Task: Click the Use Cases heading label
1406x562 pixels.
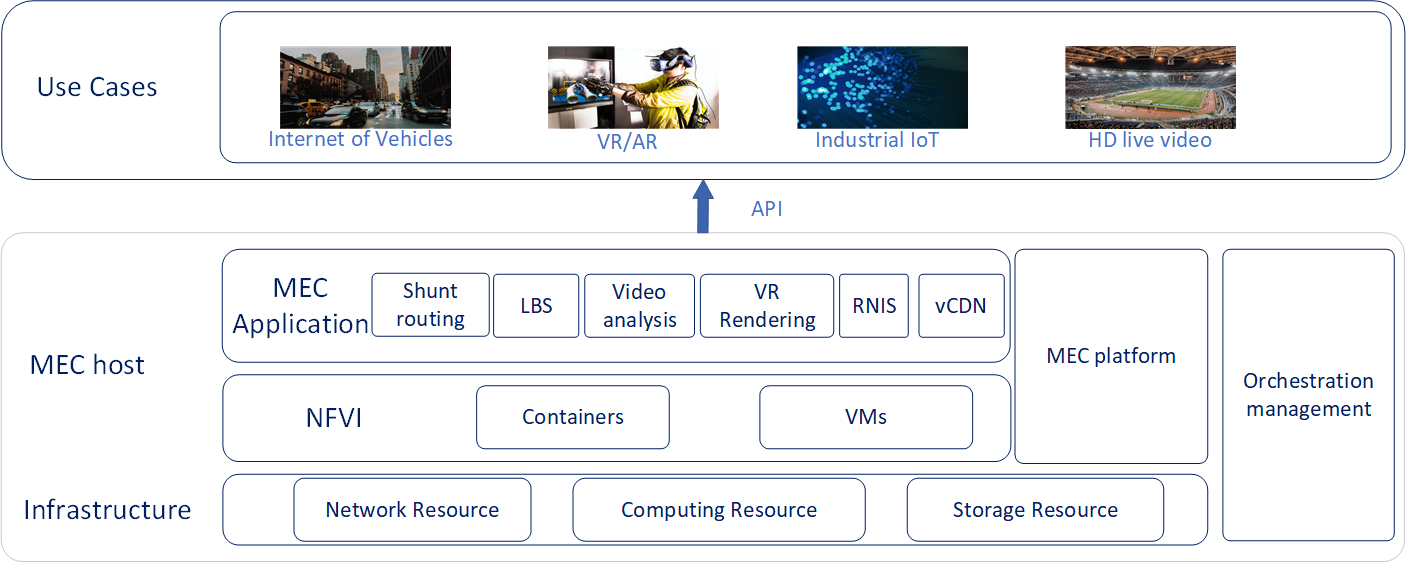Action: pos(97,87)
